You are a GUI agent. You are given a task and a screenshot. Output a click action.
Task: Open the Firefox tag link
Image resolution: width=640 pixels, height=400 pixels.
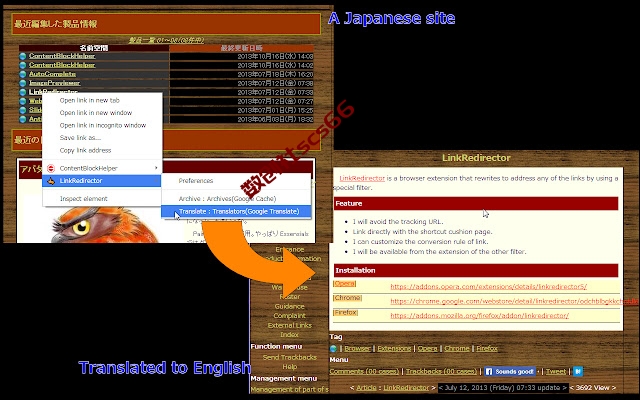[x=487, y=349]
